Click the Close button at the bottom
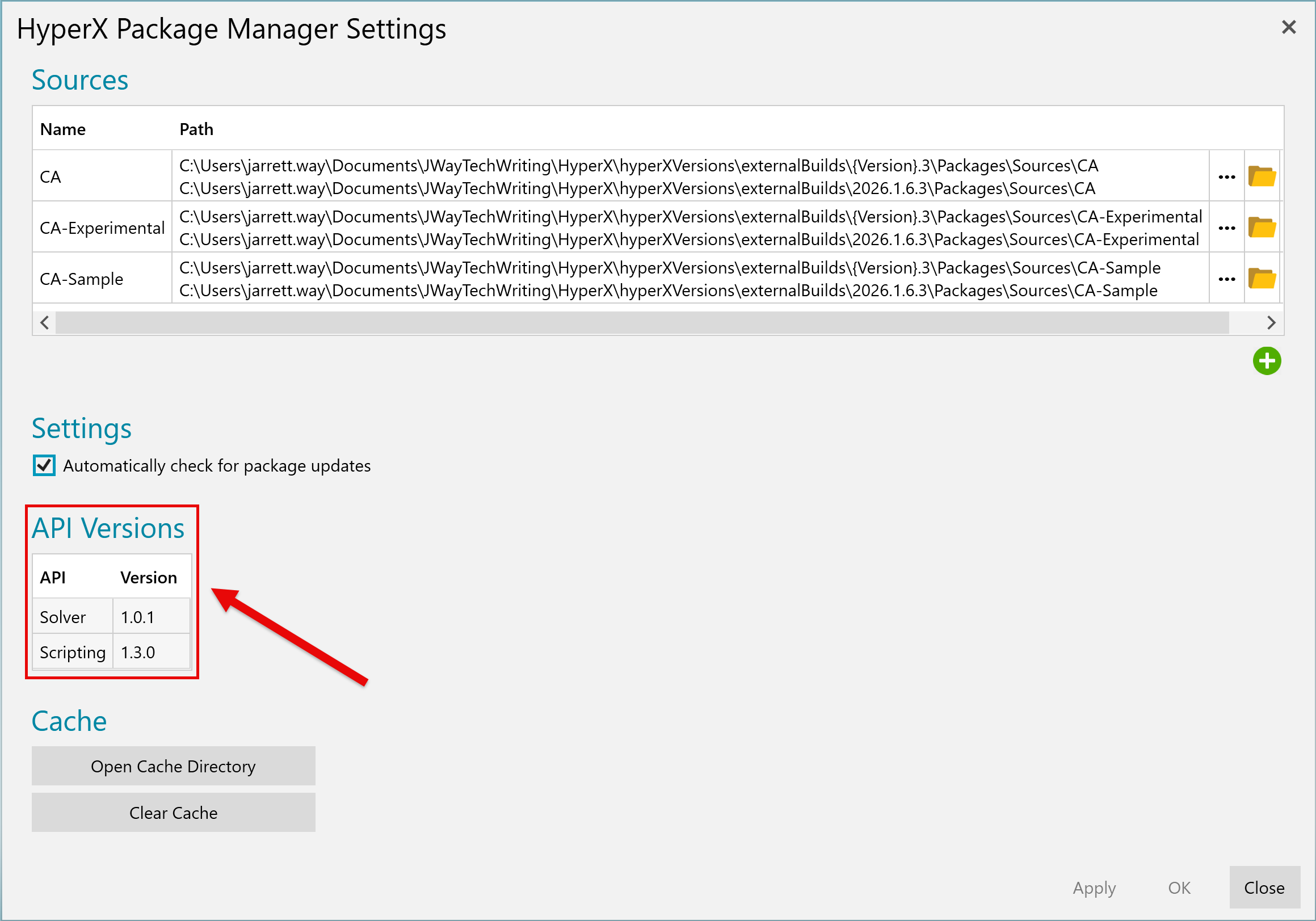Screen dimensions: 1316x921 (x=1264, y=887)
